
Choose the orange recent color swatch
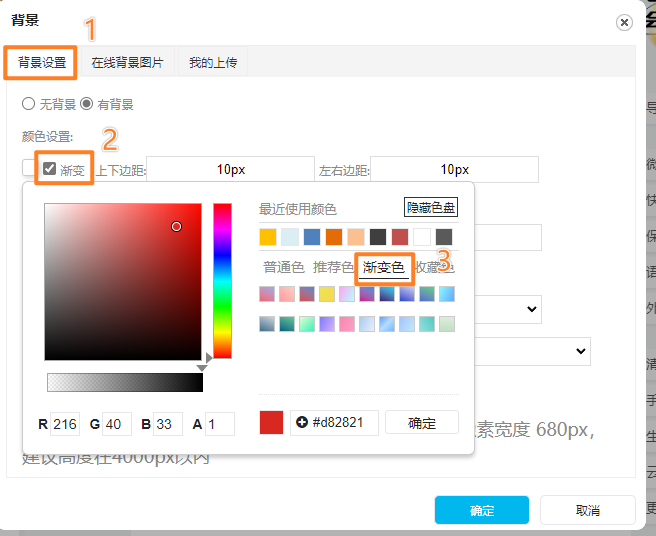pyautogui.click(x=334, y=237)
